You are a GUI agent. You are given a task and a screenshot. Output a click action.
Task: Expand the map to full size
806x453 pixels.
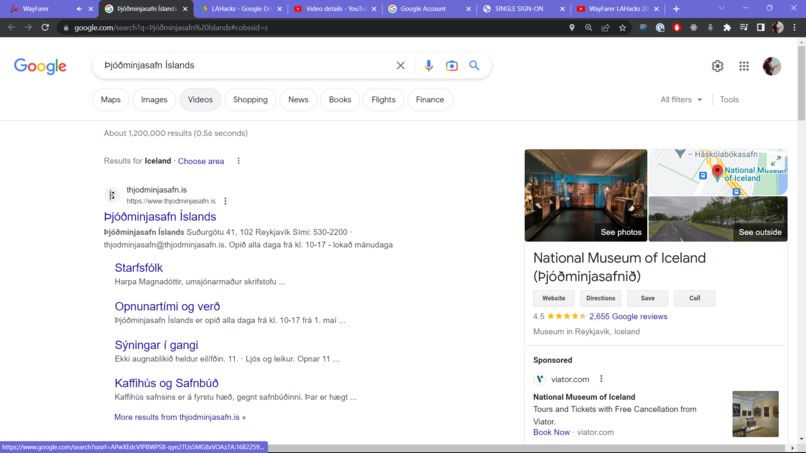pyautogui.click(x=776, y=161)
